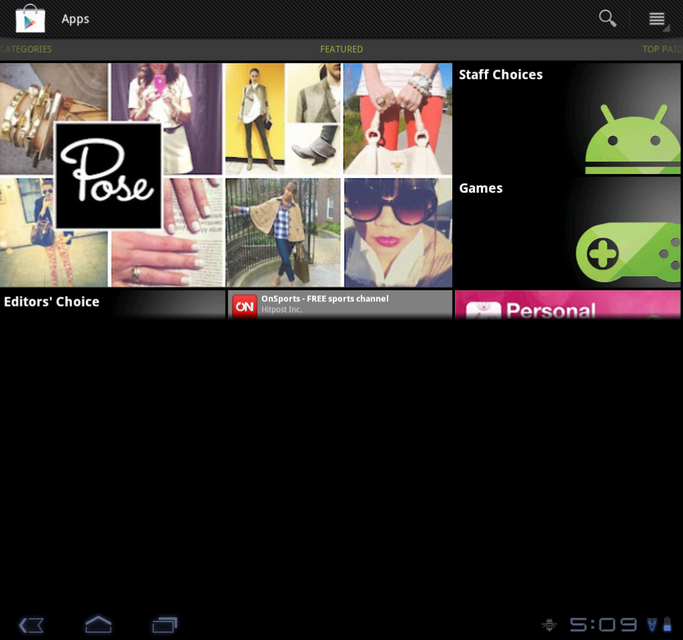Open the Editors' Choice section
Screen dimensions: 683x640
point(112,304)
